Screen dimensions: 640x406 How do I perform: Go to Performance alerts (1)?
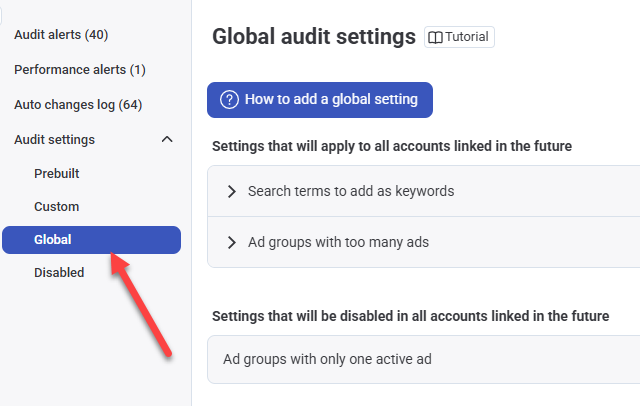[x=80, y=70]
